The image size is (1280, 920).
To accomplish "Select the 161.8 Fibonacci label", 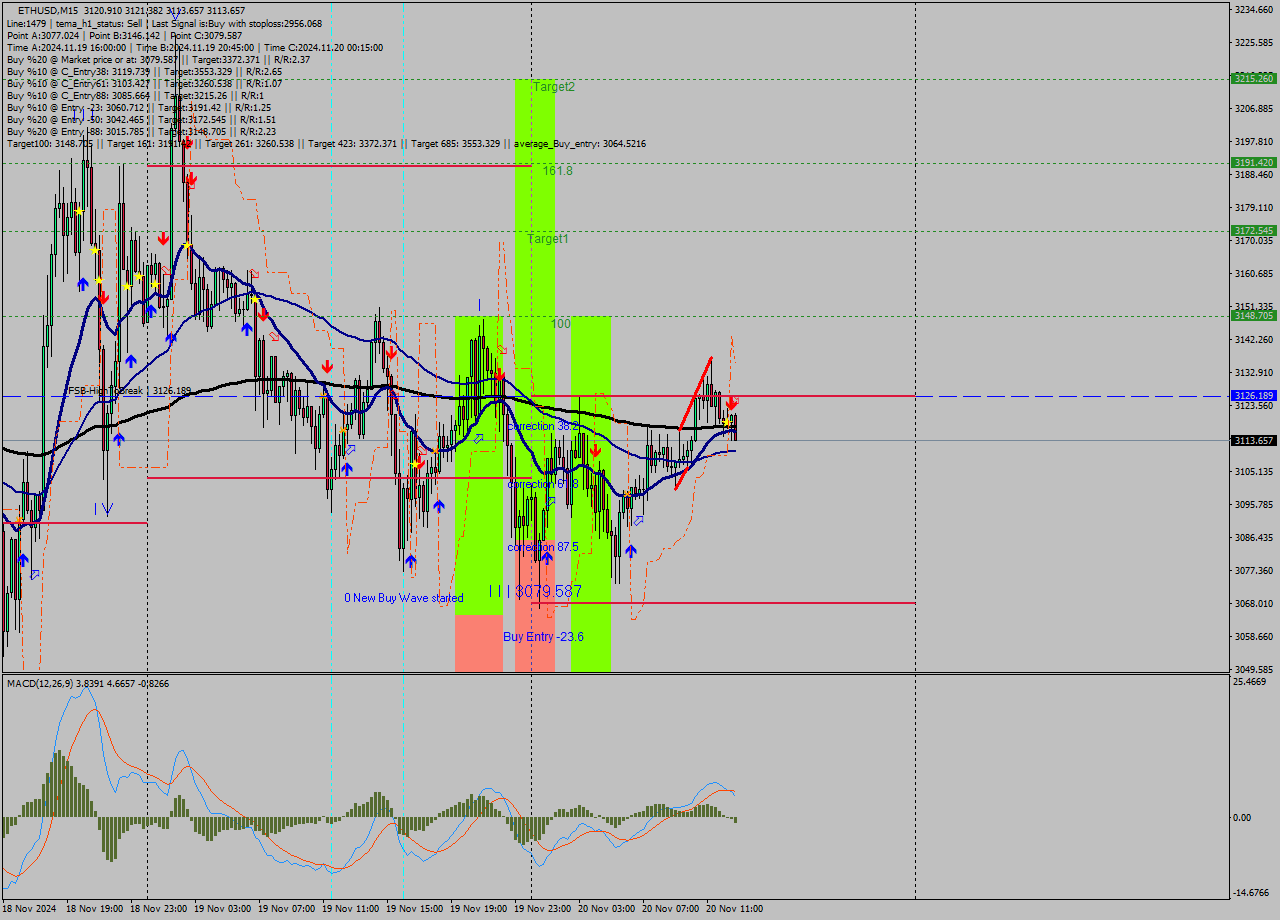I will (558, 171).
